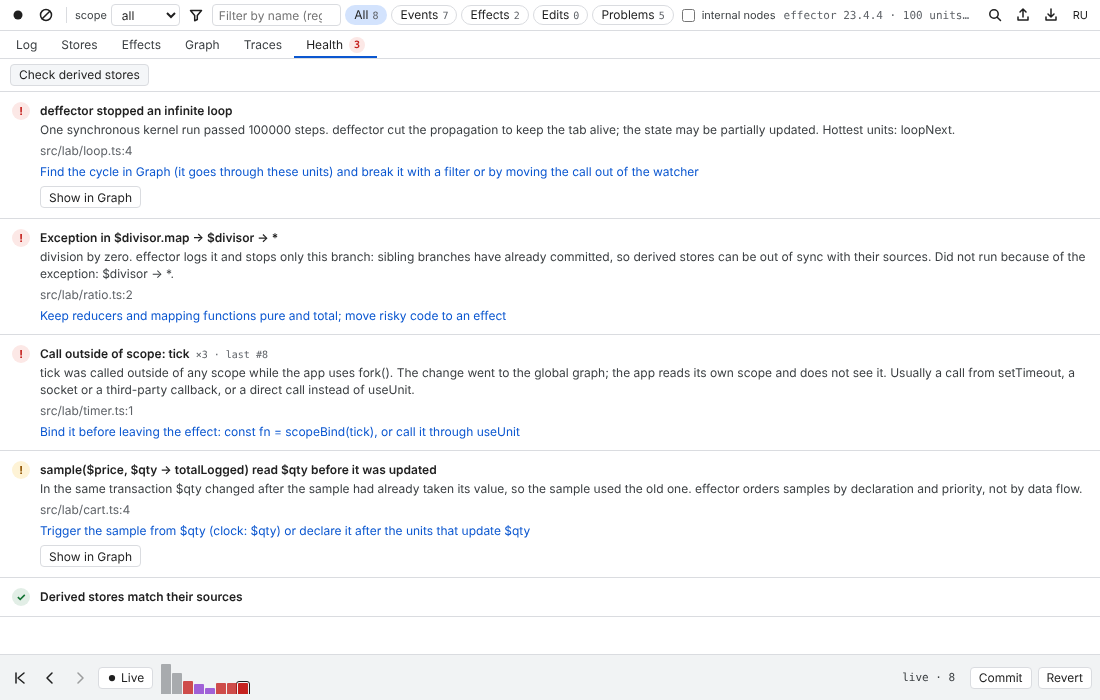Toggle the All 8 filter chip

click(x=366, y=15)
